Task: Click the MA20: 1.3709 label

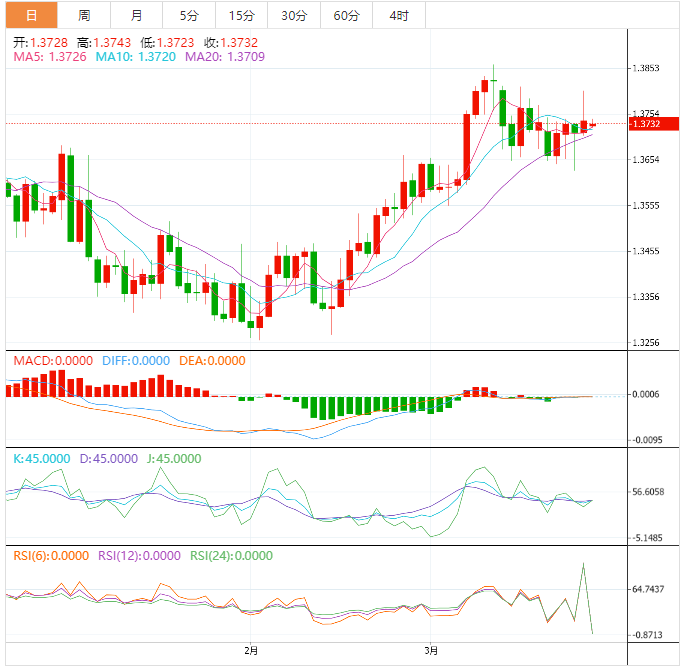Action: (225, 57)
